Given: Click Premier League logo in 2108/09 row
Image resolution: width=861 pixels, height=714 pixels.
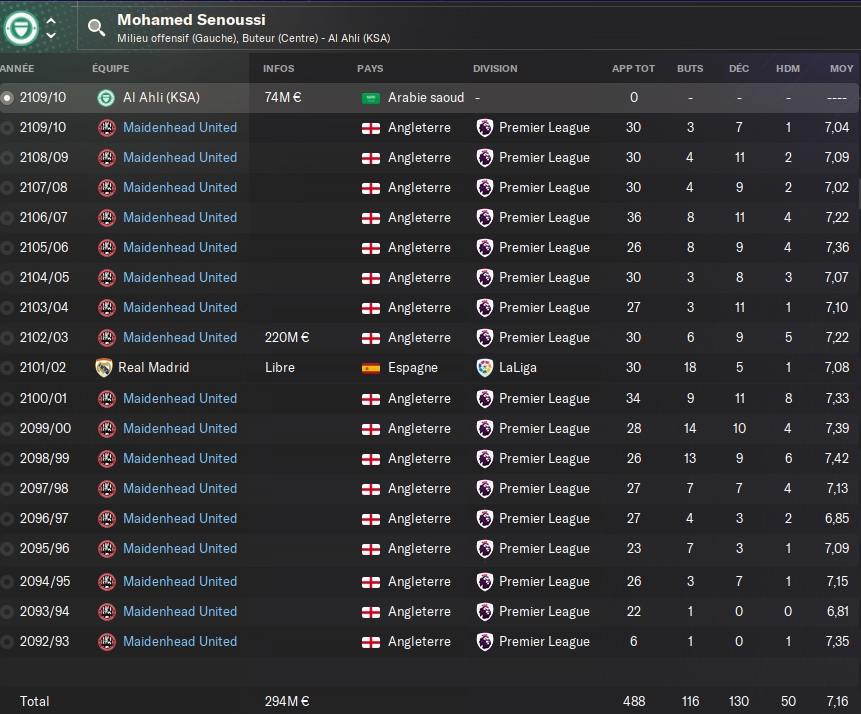Looking at the screenshot, I should [485, 158].
